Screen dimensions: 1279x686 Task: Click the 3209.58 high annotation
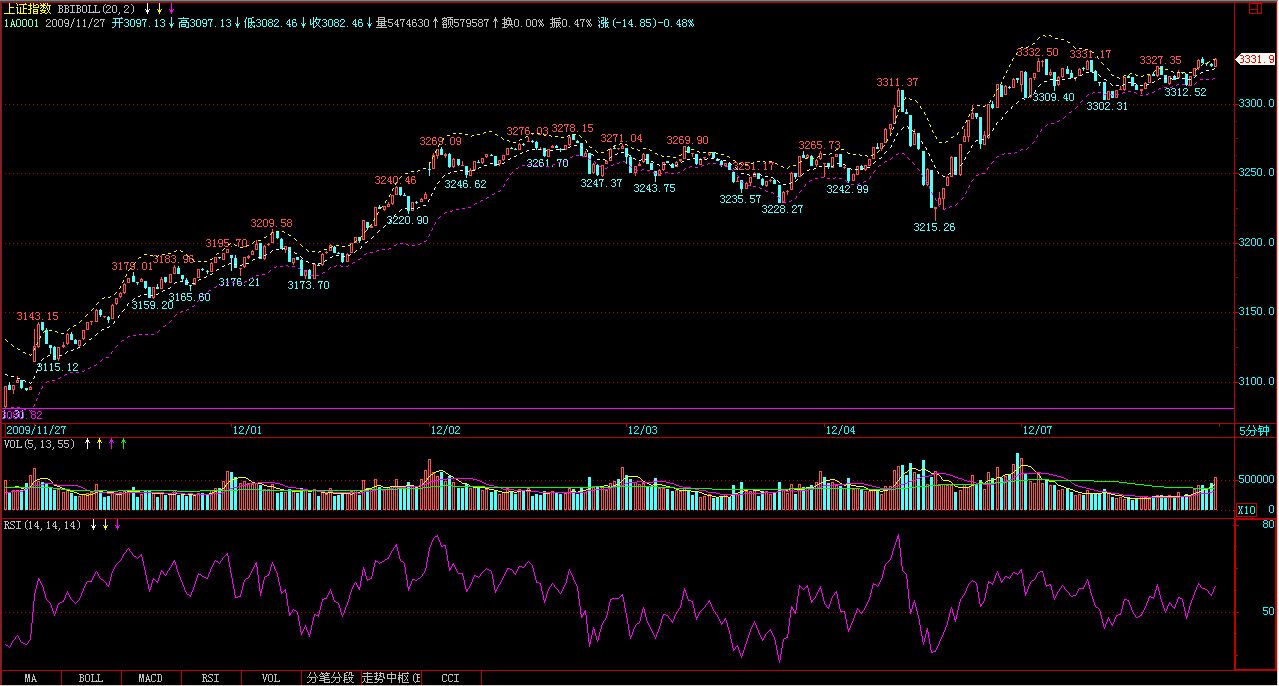pyautogui.click(x=272, y=223)
